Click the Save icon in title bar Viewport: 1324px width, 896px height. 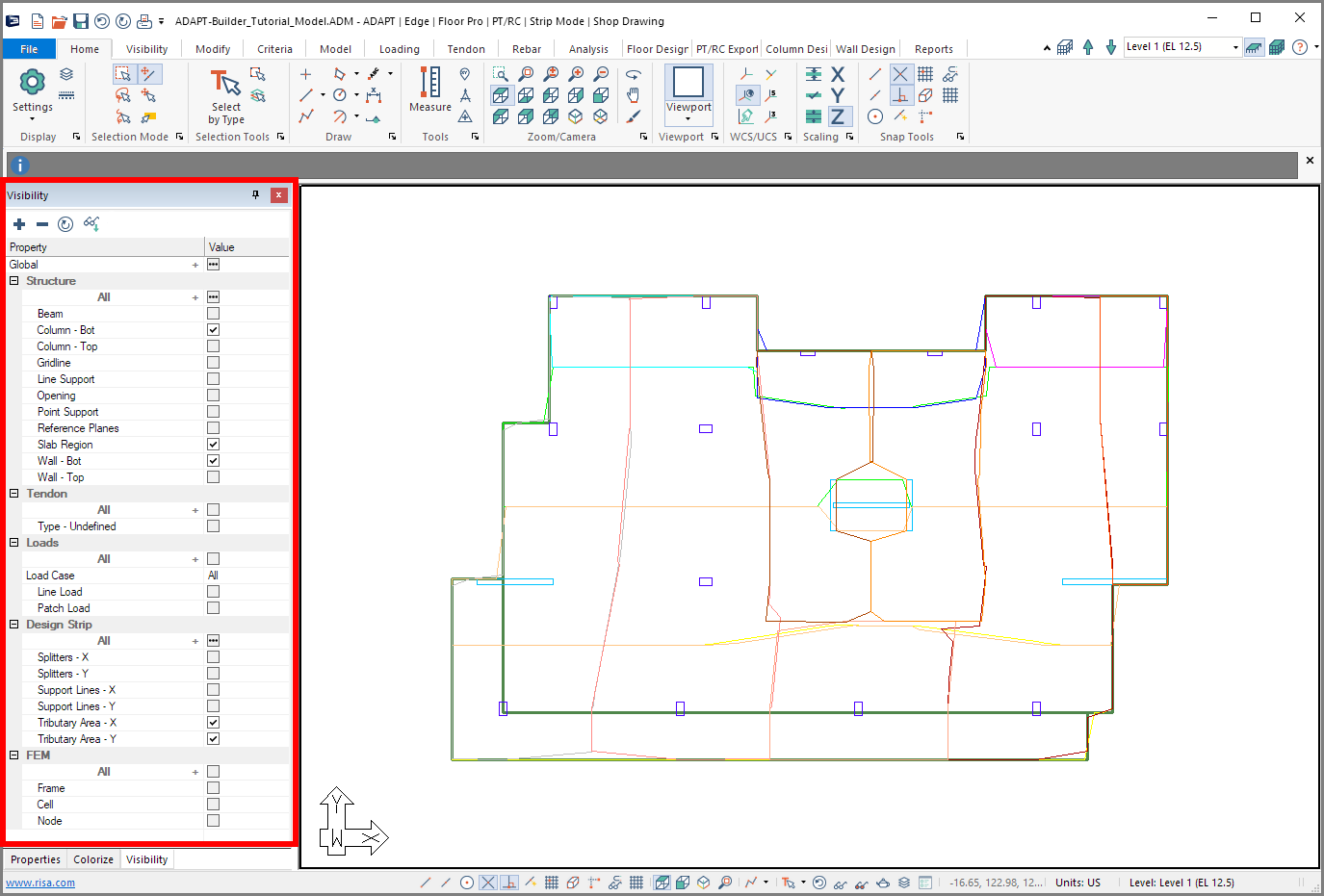[x=81, y=21]
